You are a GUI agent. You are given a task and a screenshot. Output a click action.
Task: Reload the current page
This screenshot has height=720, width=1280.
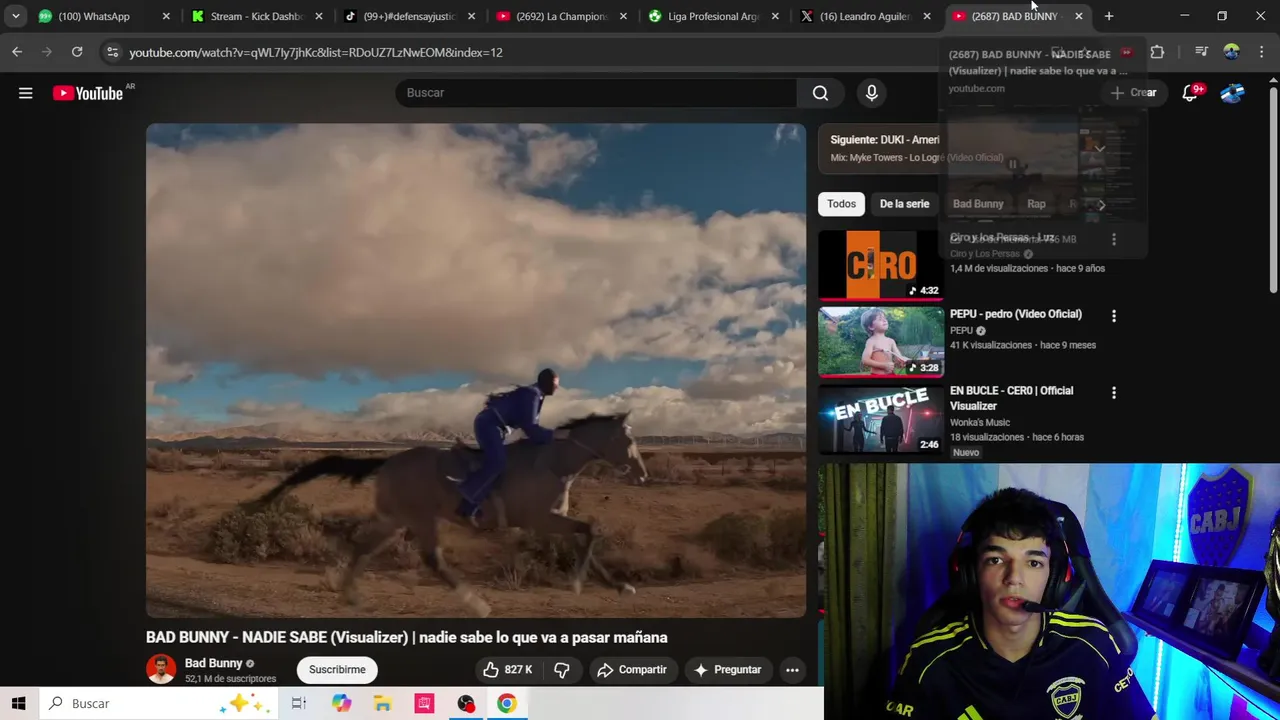coord(77,52)
